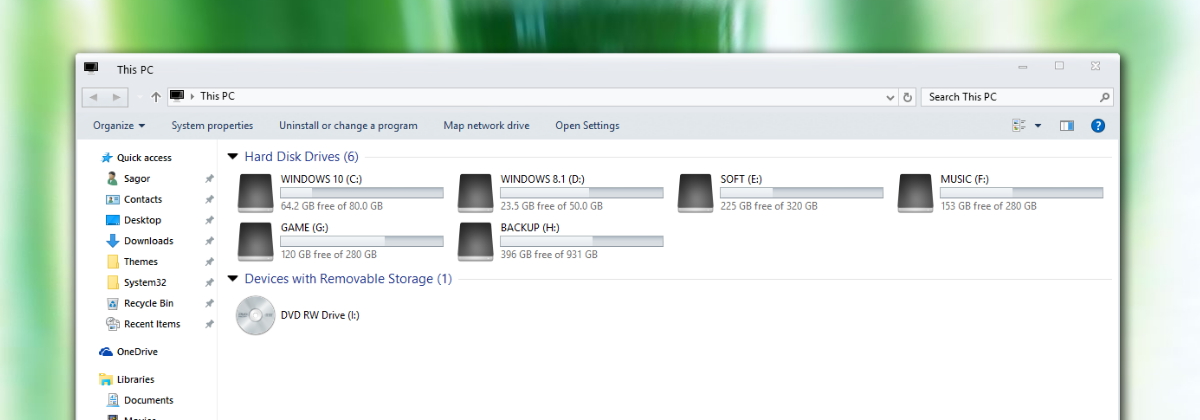Click the search magnifier icon
The height and width of the screenshot is (420, 1200).
(1104, 97)
